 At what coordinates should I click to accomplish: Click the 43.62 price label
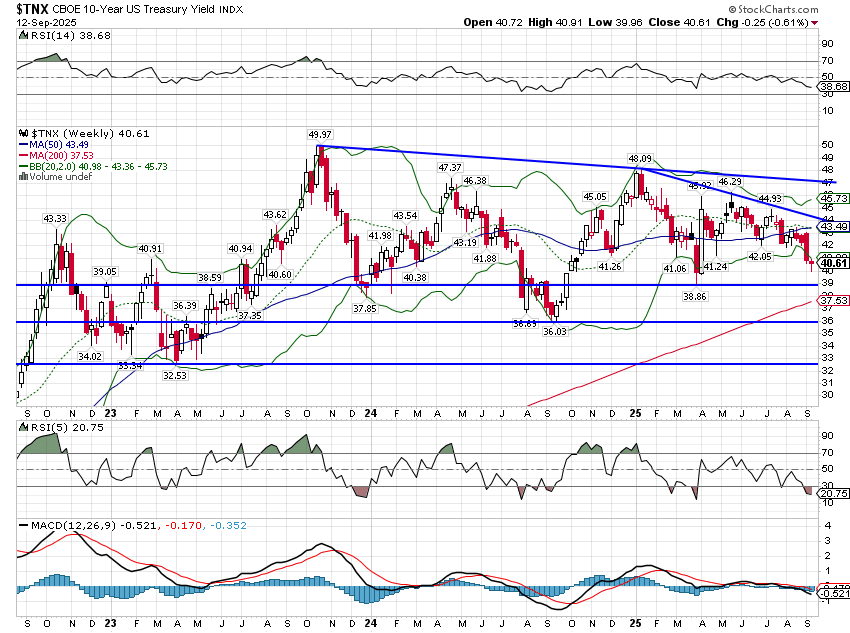click(x=275, y=215)
